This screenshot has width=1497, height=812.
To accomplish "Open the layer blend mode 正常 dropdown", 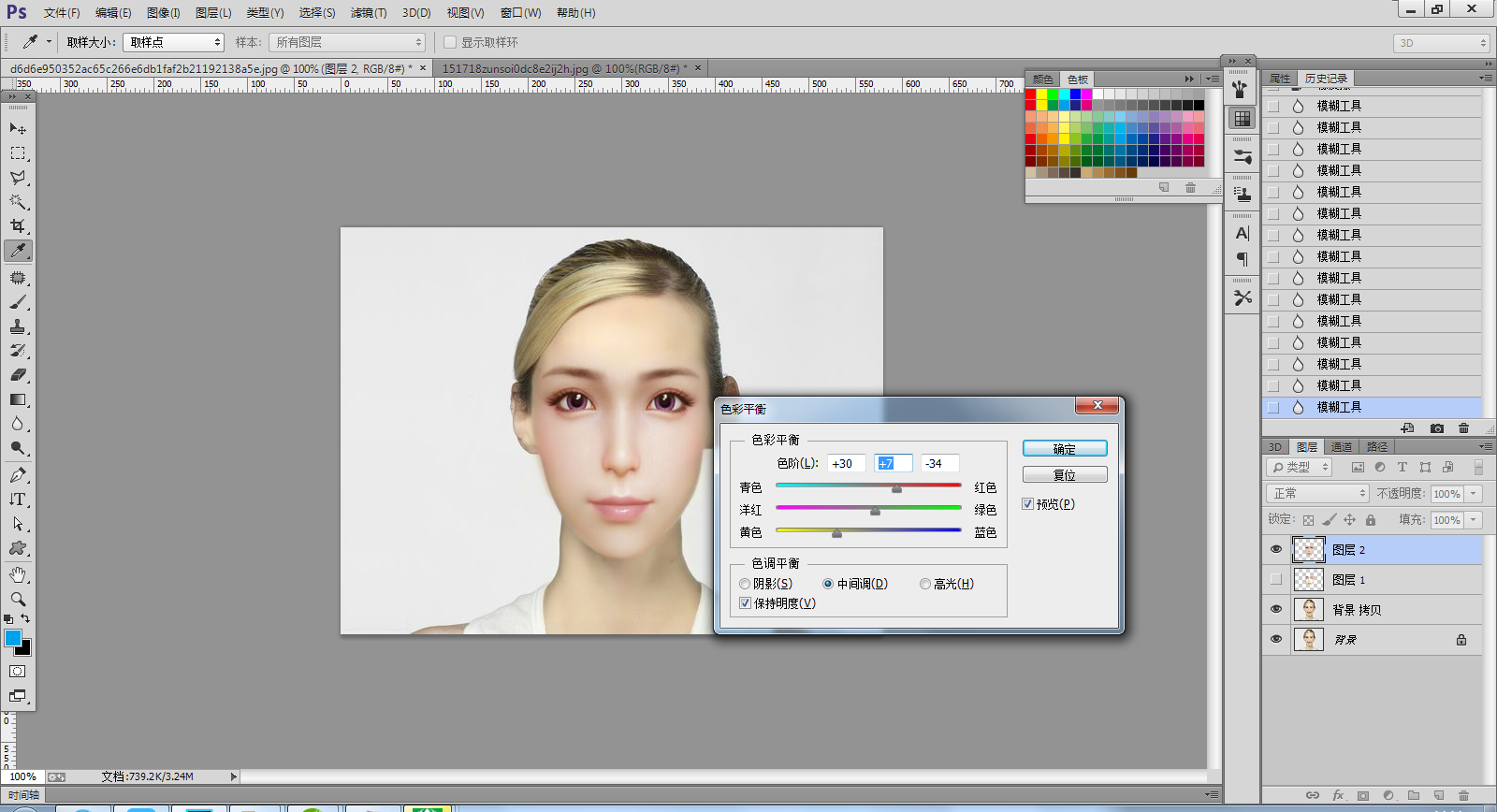I will [1318, 493].
